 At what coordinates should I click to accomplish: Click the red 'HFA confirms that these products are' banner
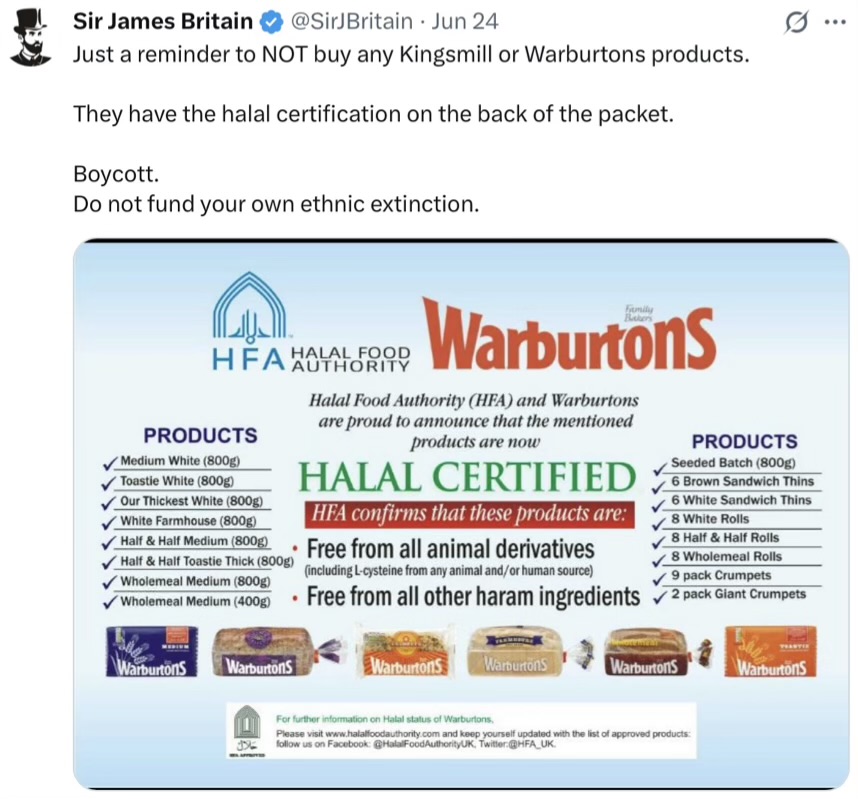[x=469, y=514]
